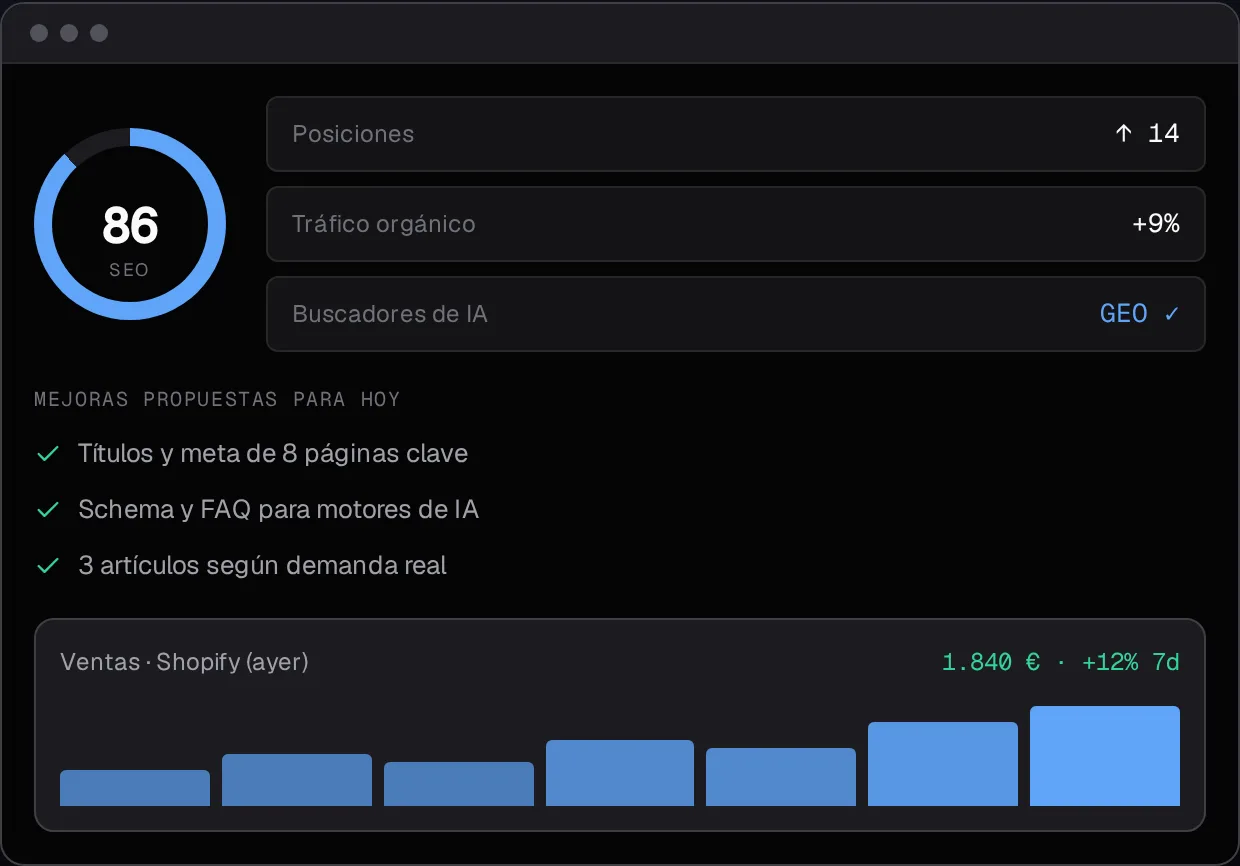The image size is (1240, 866).
Task: Click the value +9% in Tráfico orgánico
Action: pos(1156,224)
